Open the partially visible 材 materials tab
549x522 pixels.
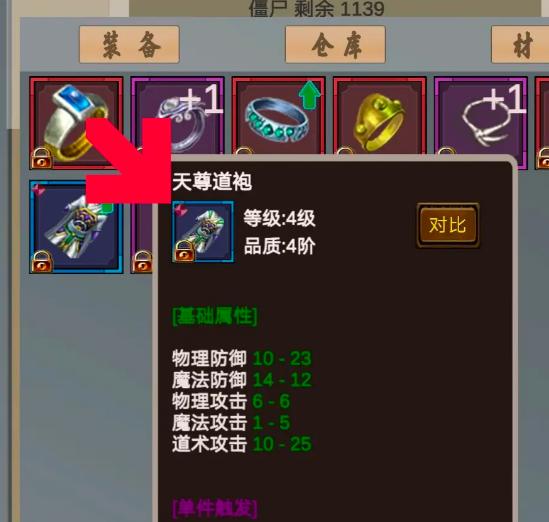click(x=520, y=44)
